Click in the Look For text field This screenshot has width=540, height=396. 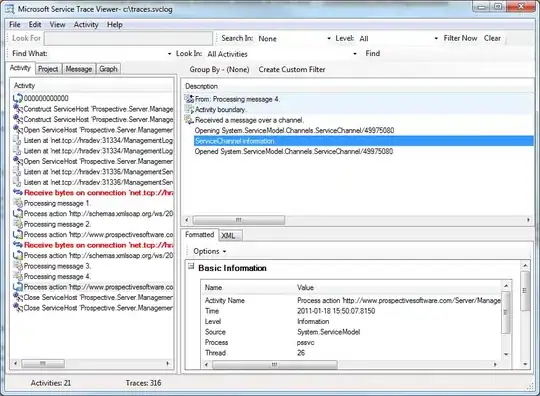pyautogui.click(x=128, y=39)
